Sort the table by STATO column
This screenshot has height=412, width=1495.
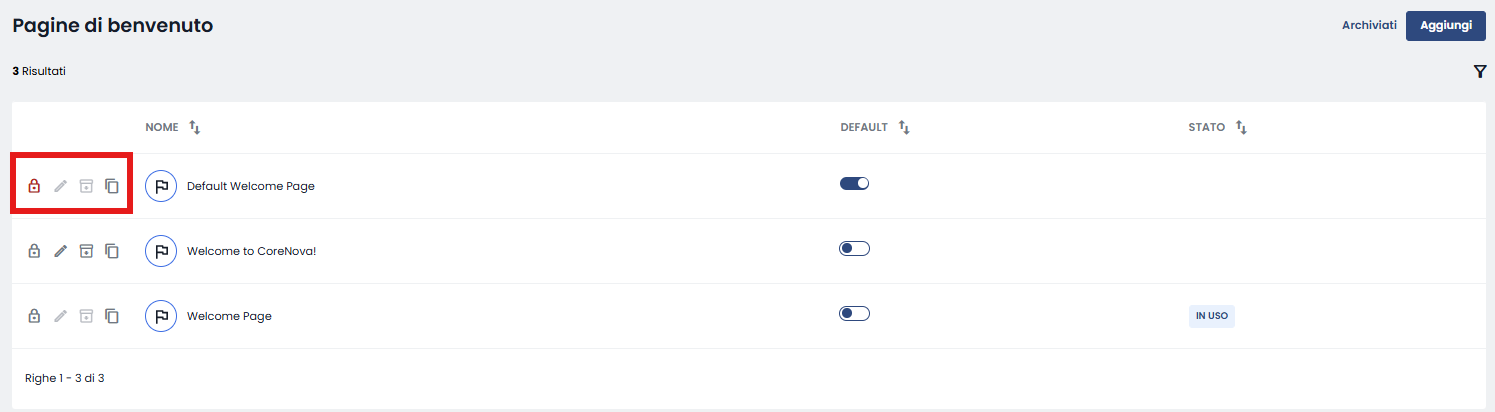pos(1242,128)
